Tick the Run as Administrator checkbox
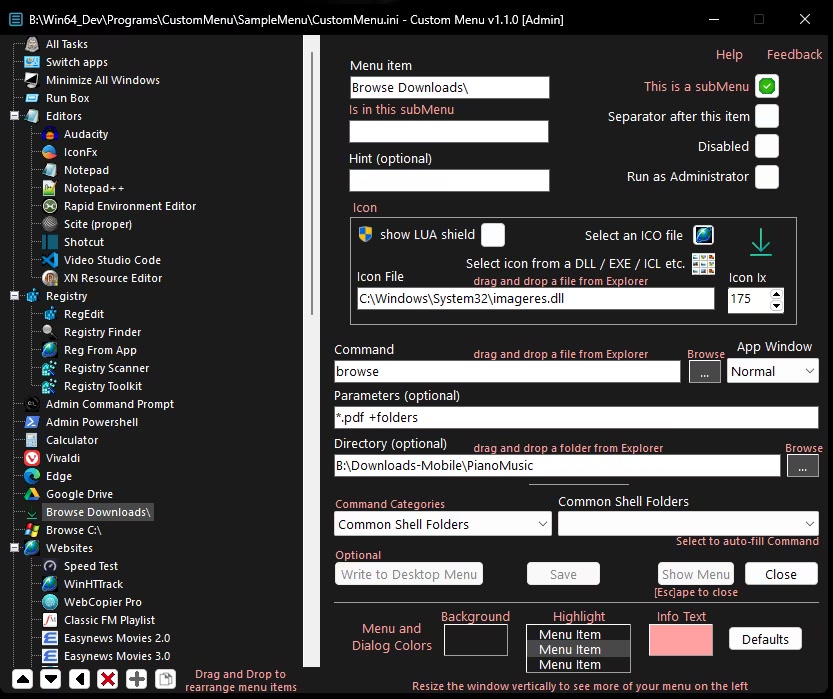The height and width of the screenshot is (699, 833). point(767,176)
